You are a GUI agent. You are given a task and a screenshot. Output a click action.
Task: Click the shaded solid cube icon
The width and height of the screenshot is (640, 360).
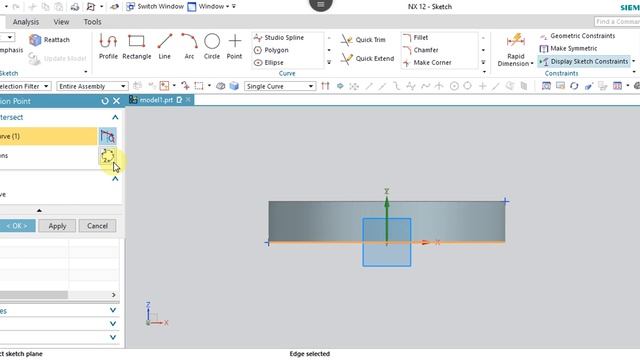(x=234, y=86)
